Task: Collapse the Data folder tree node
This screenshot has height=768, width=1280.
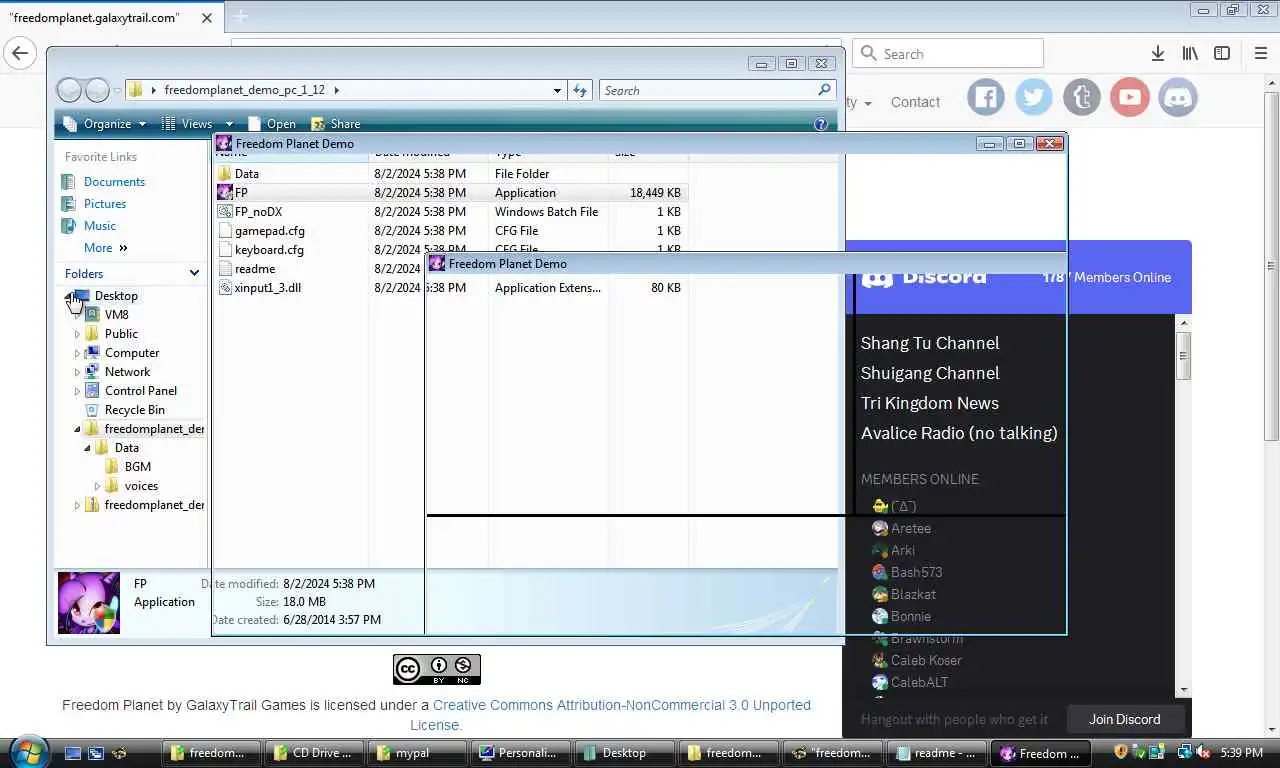Action: click(87, 448)
